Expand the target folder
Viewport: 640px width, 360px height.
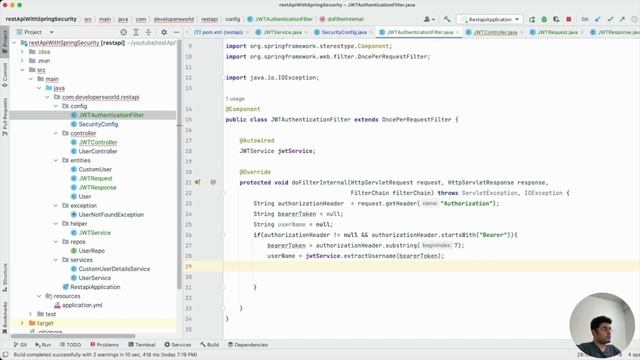point(22,323)
